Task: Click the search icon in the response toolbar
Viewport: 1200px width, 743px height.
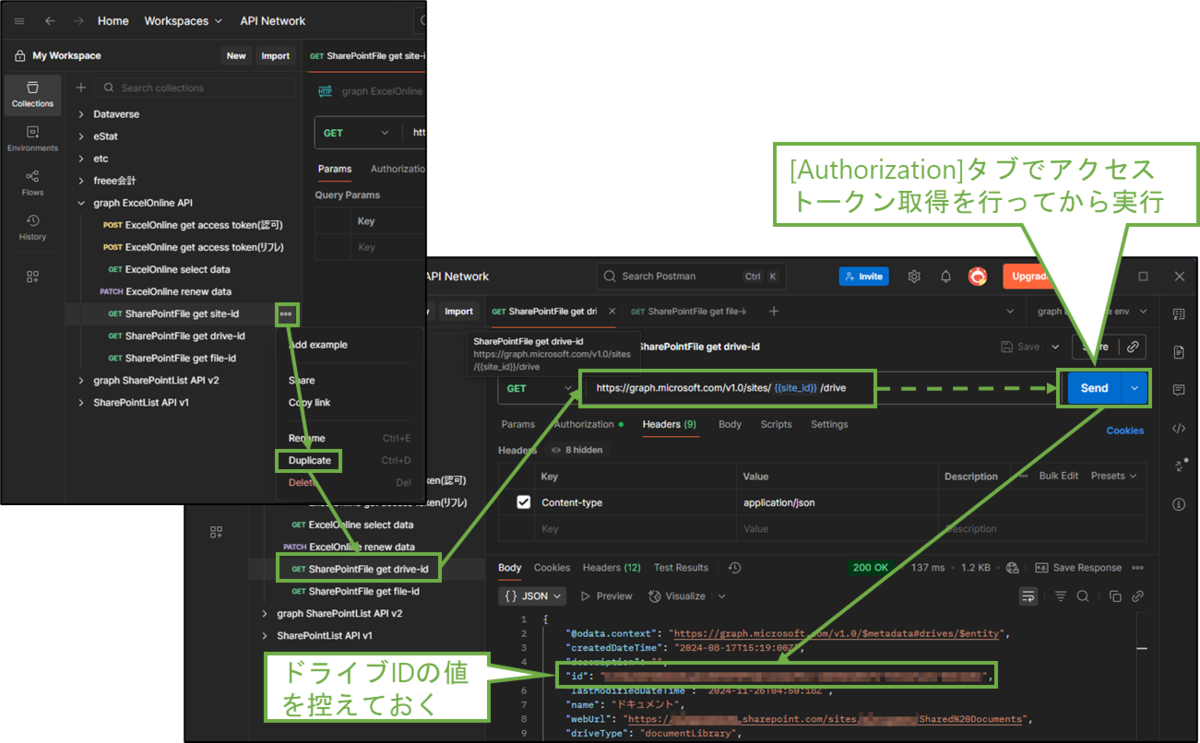Action: pos(1083,596)
